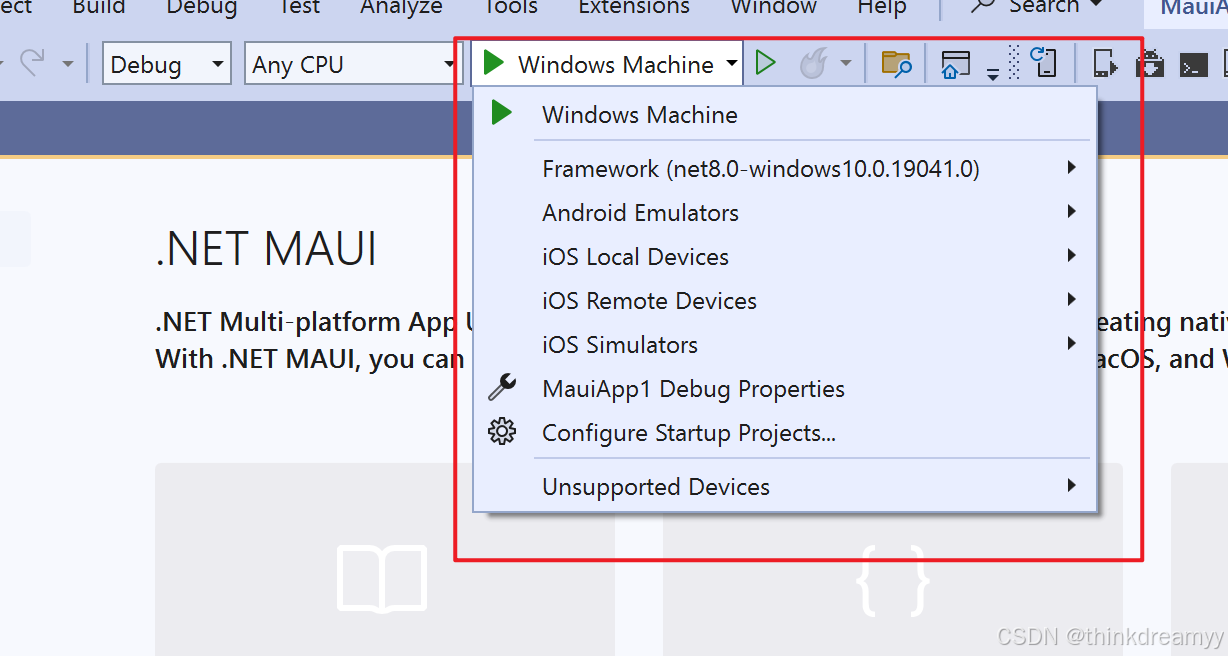The height and width of the screenshot is (656, 1228).
Task: Click the window with home icon
Action: click(956, 65)
